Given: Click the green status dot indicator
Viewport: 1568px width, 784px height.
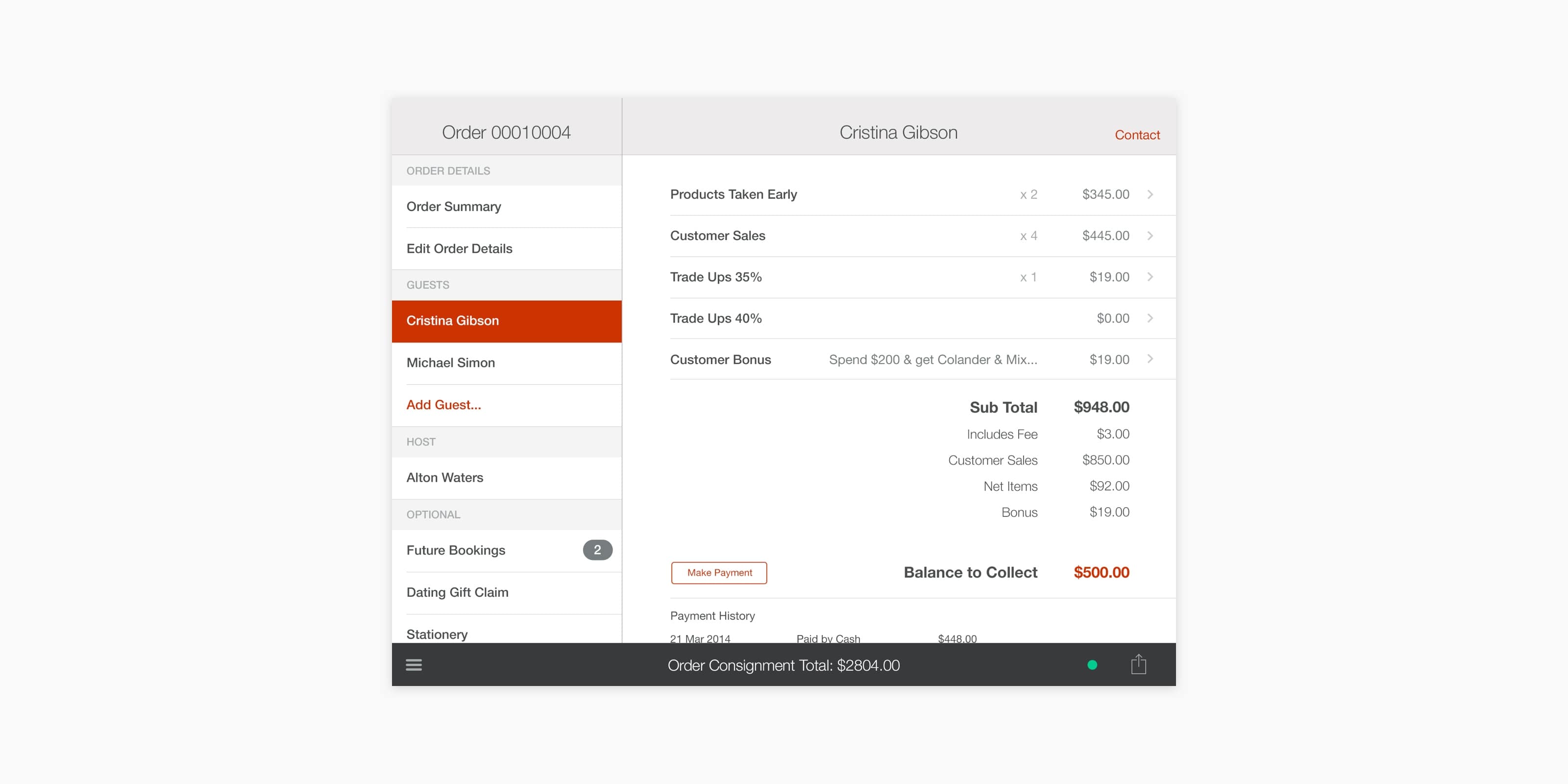Looking at the screenshot, I should tap(1092, 665).
